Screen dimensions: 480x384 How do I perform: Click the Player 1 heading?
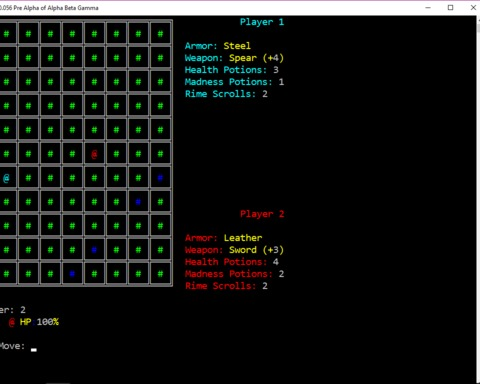(262, 22)
